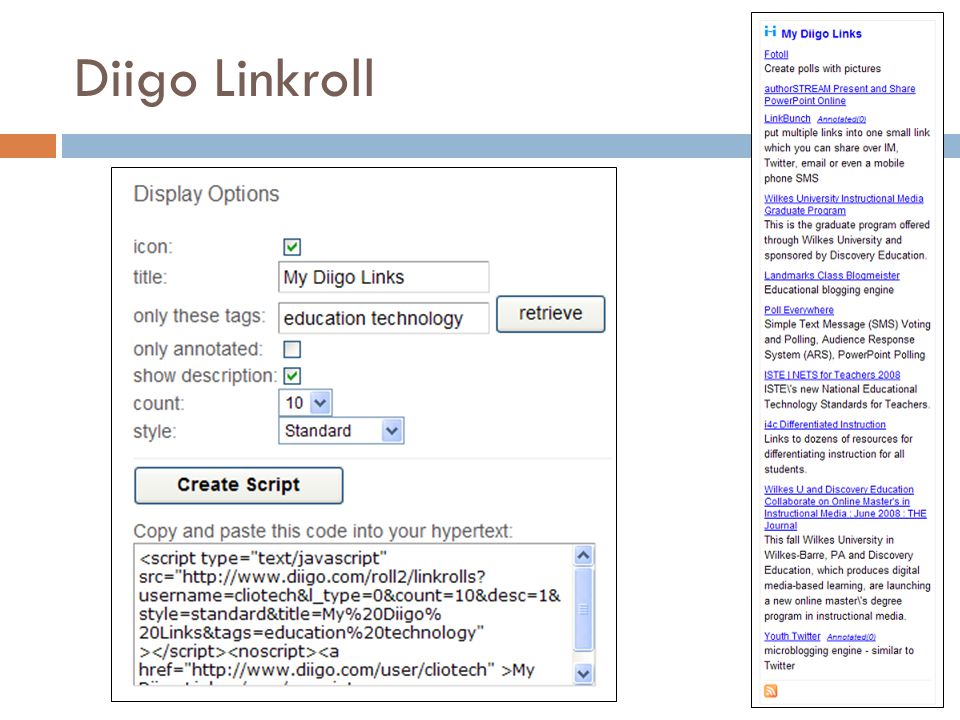This screenshot has height=720, width=960.
Task: Click the title field with My Diigo Links
Action: [383, 277]
